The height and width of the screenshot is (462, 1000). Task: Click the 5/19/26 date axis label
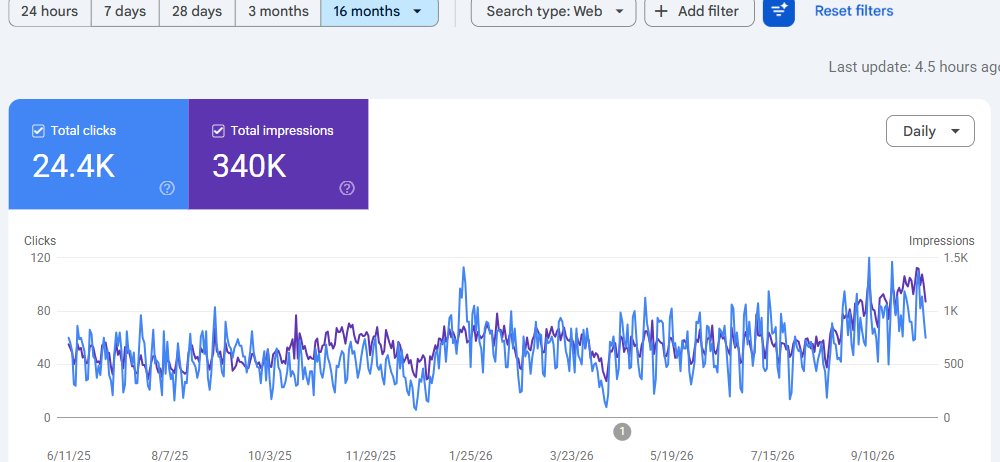pos(672,456)
